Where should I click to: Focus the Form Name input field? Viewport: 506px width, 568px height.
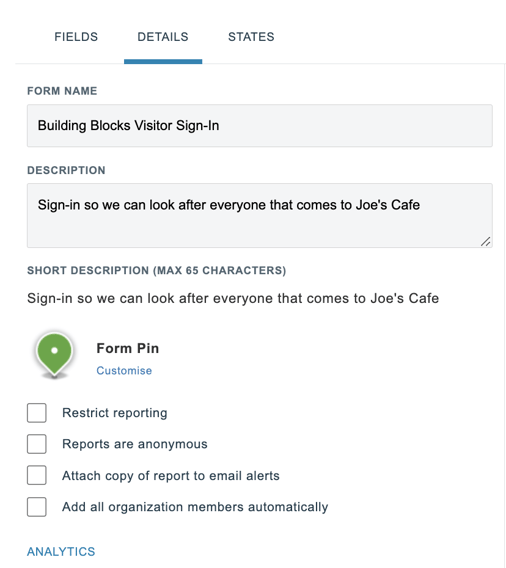coord(260,126)
